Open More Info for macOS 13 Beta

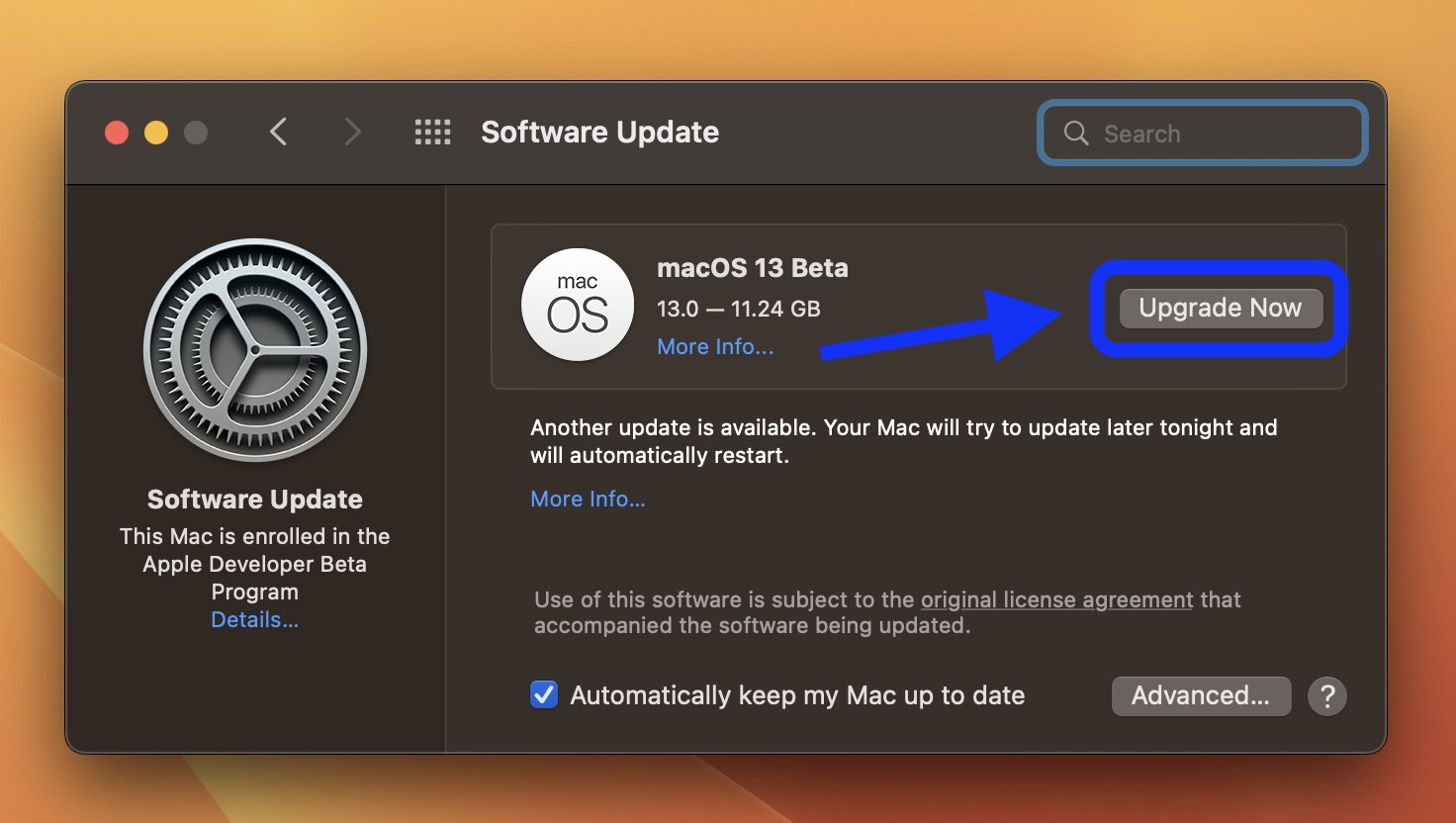tap(714, 346)
